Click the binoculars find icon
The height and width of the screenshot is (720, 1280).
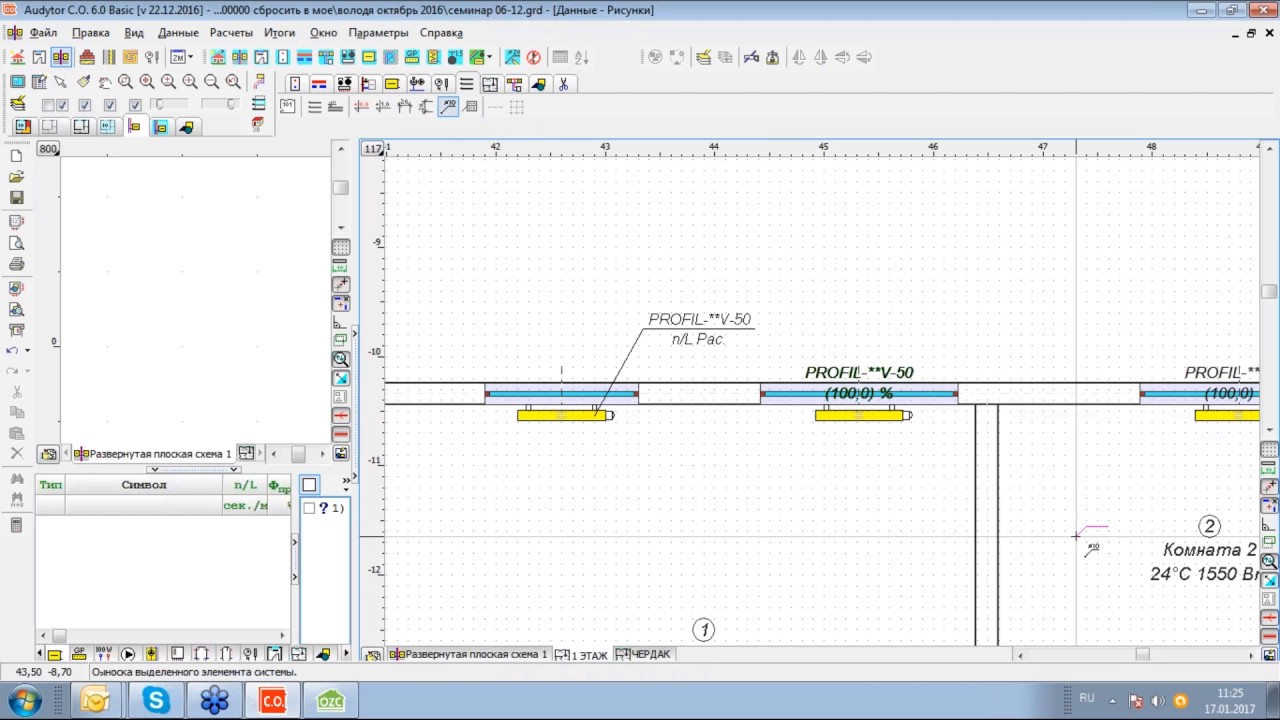16,477
